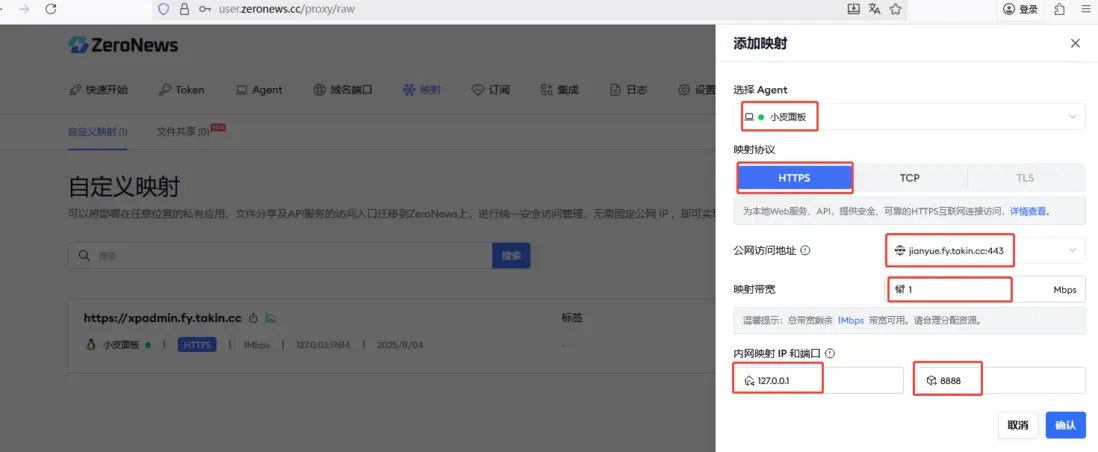Open the 映射 menu item
The width and height of the screenshot is (1098, 452).
coord(422,90)
